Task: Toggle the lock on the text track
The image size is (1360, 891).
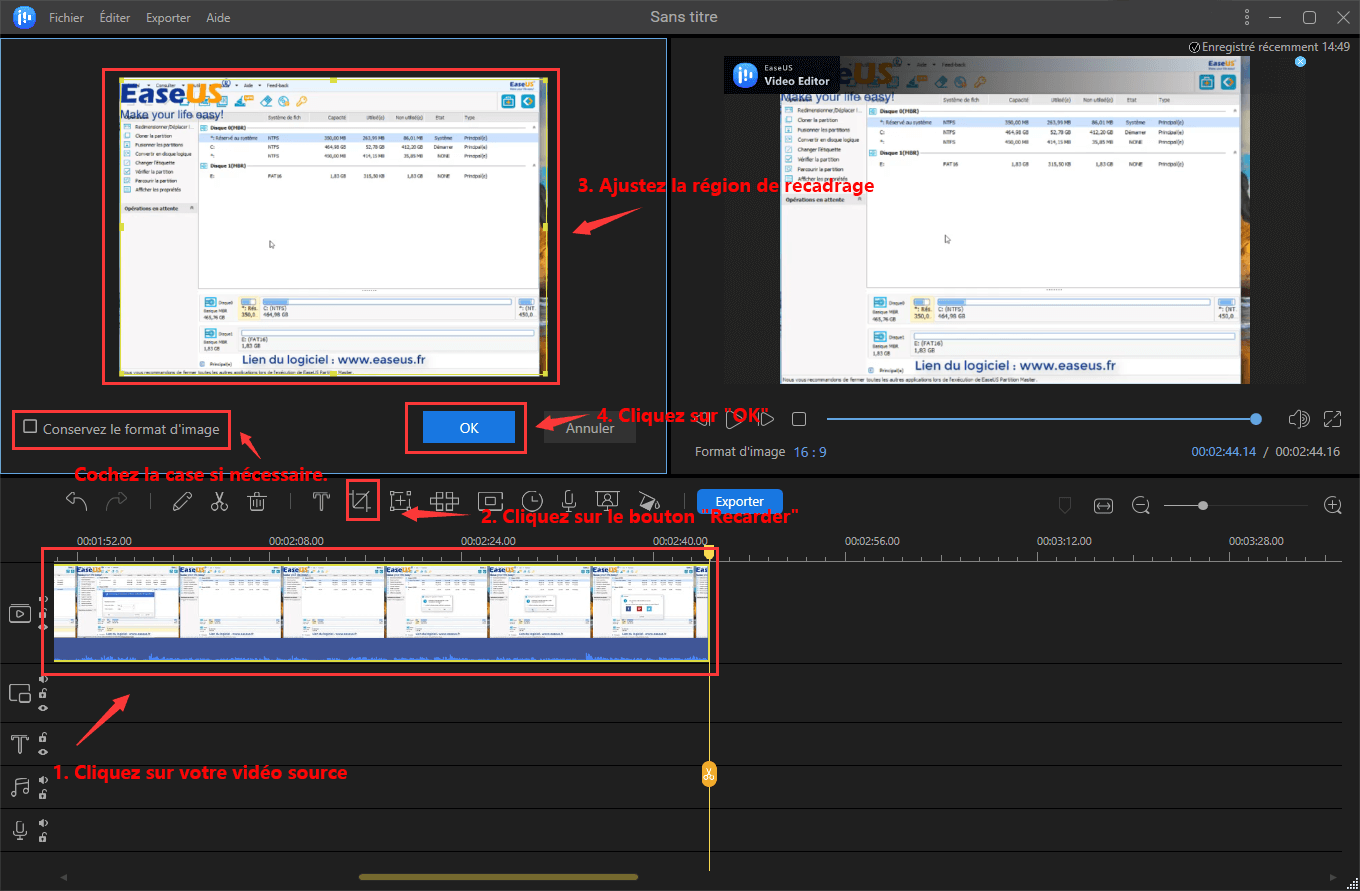Action: click(43, 738)
